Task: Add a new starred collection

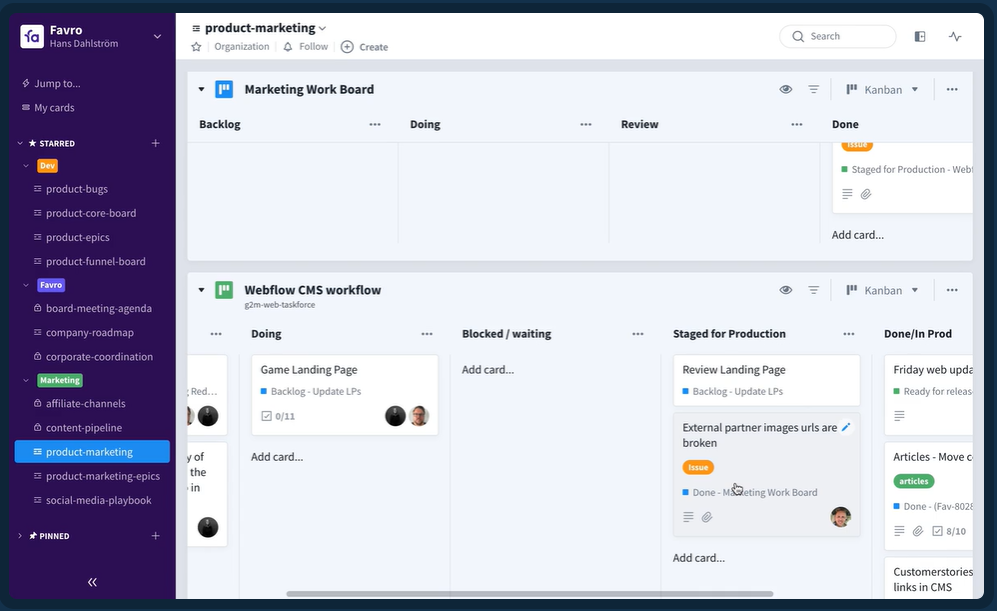Action: click(x=155, y=143)
